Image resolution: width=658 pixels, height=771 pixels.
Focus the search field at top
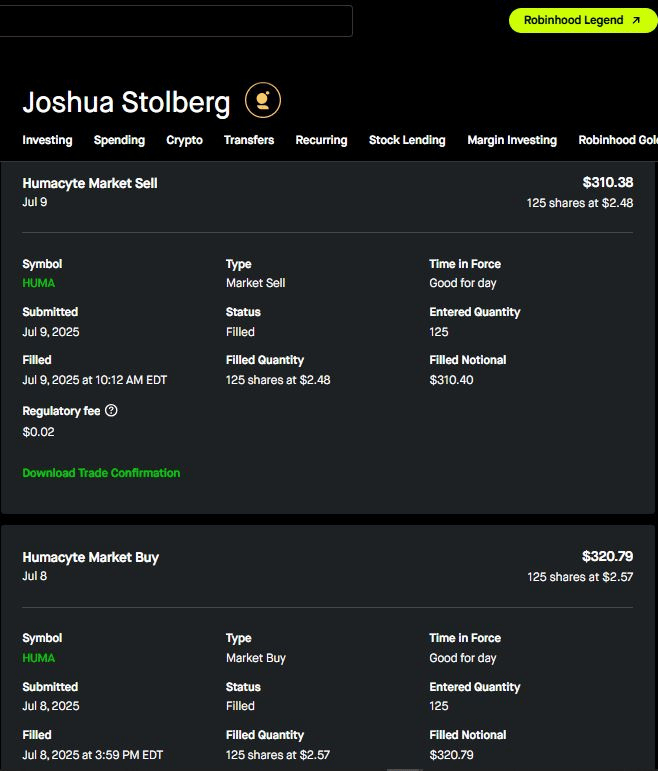[x=175, y=21]
